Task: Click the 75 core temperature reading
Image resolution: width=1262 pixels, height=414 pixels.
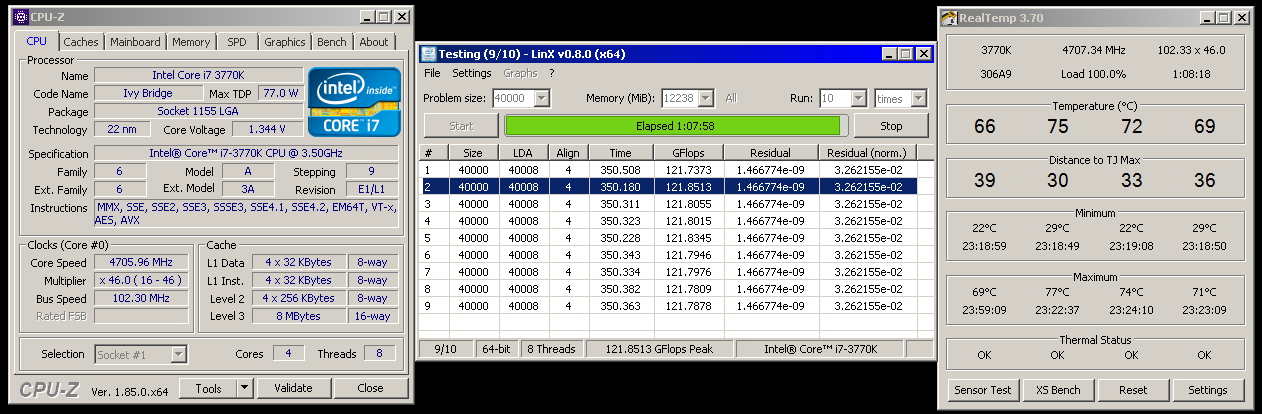Action: click(x=1058, y=126)
